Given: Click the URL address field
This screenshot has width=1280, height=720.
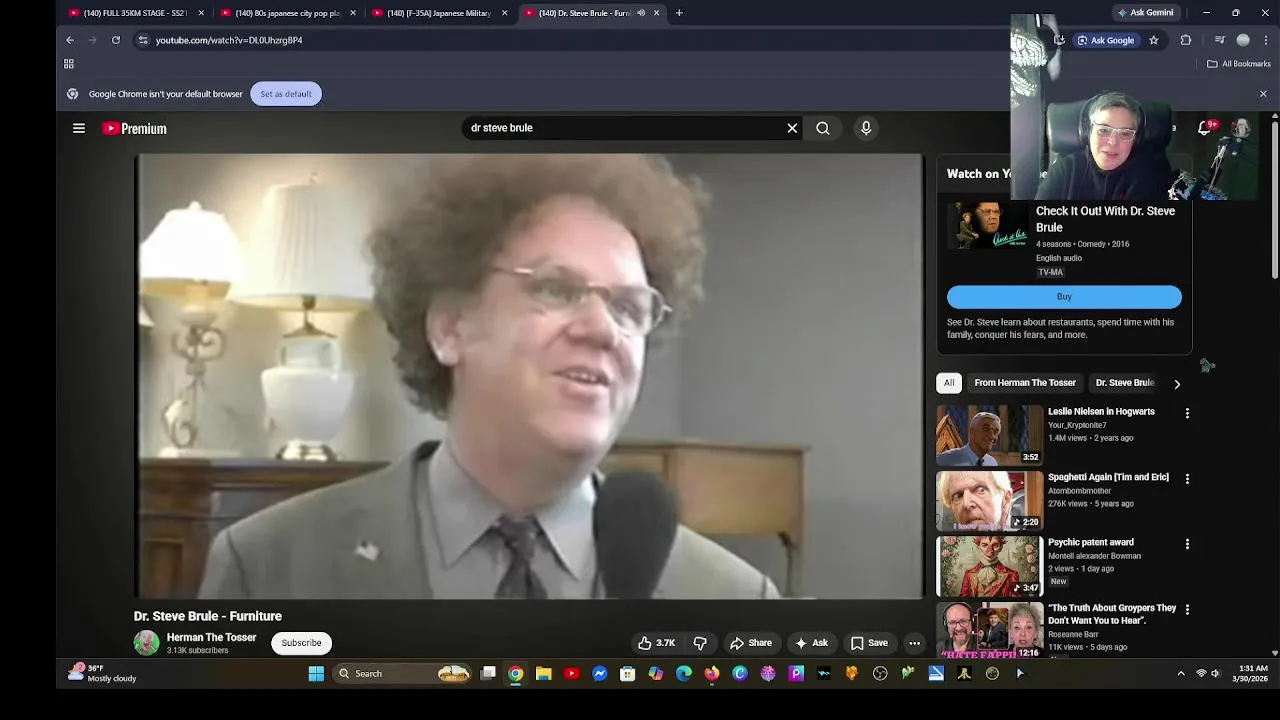Looking at the screenshot, I should click(590, 40).
